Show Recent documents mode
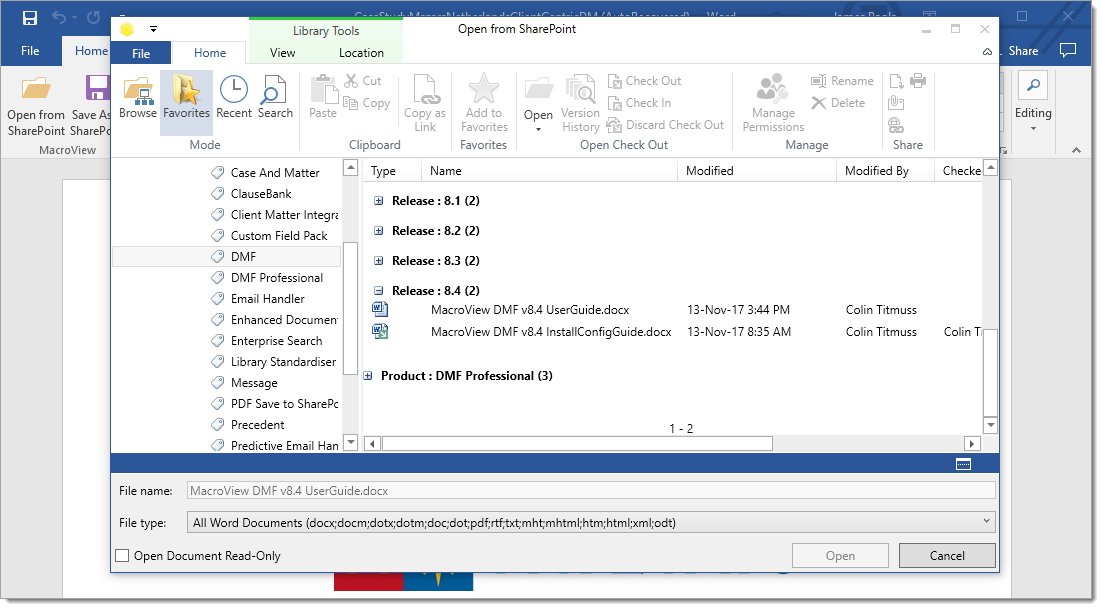This screenshot has width=1102, height=609. 234,98
